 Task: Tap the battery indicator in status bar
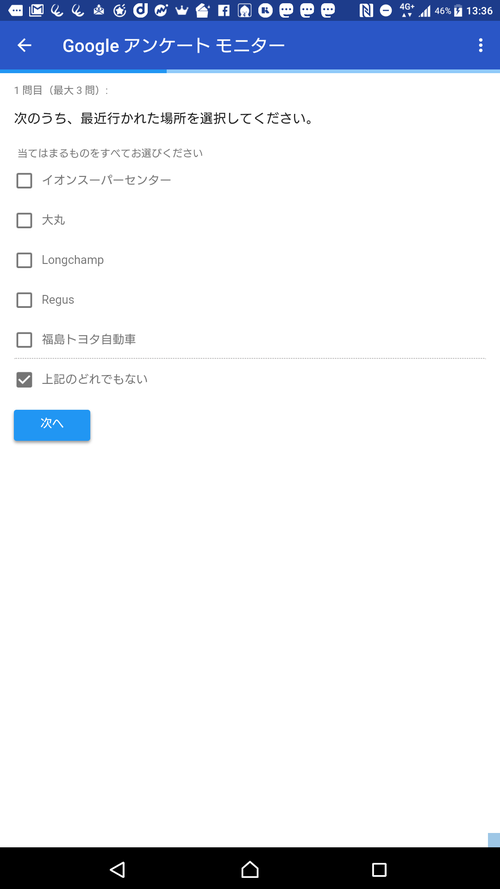coord(458,10)
